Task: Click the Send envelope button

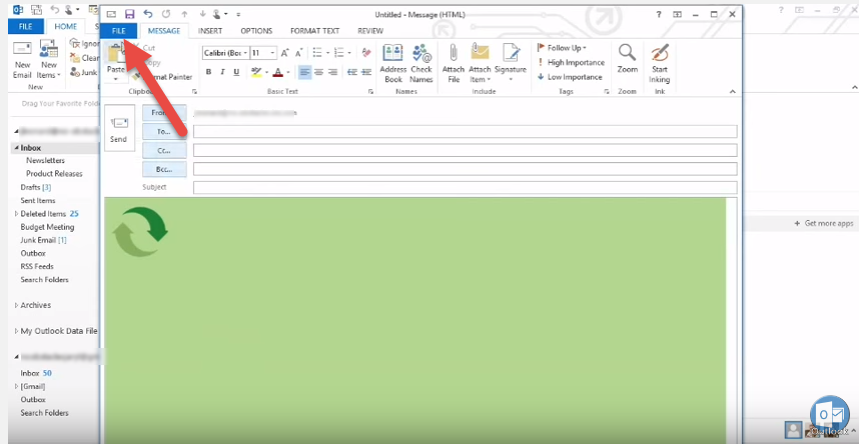Action: tap(118, 128)
